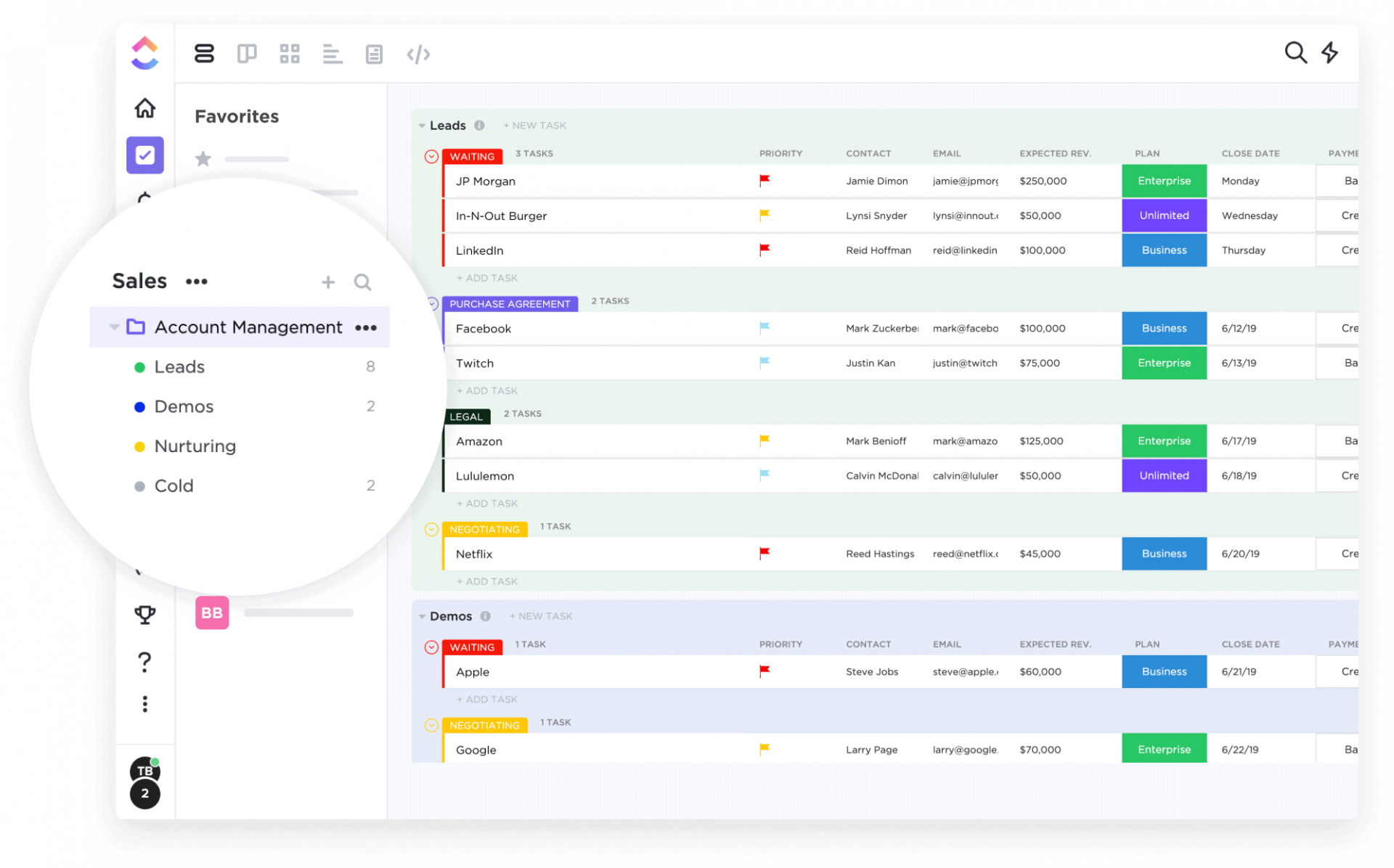Image resolution: width=1394 pixels, height=868 pixels.
Task: Select the Account Management folder
Action: click(x=240, y=327)
